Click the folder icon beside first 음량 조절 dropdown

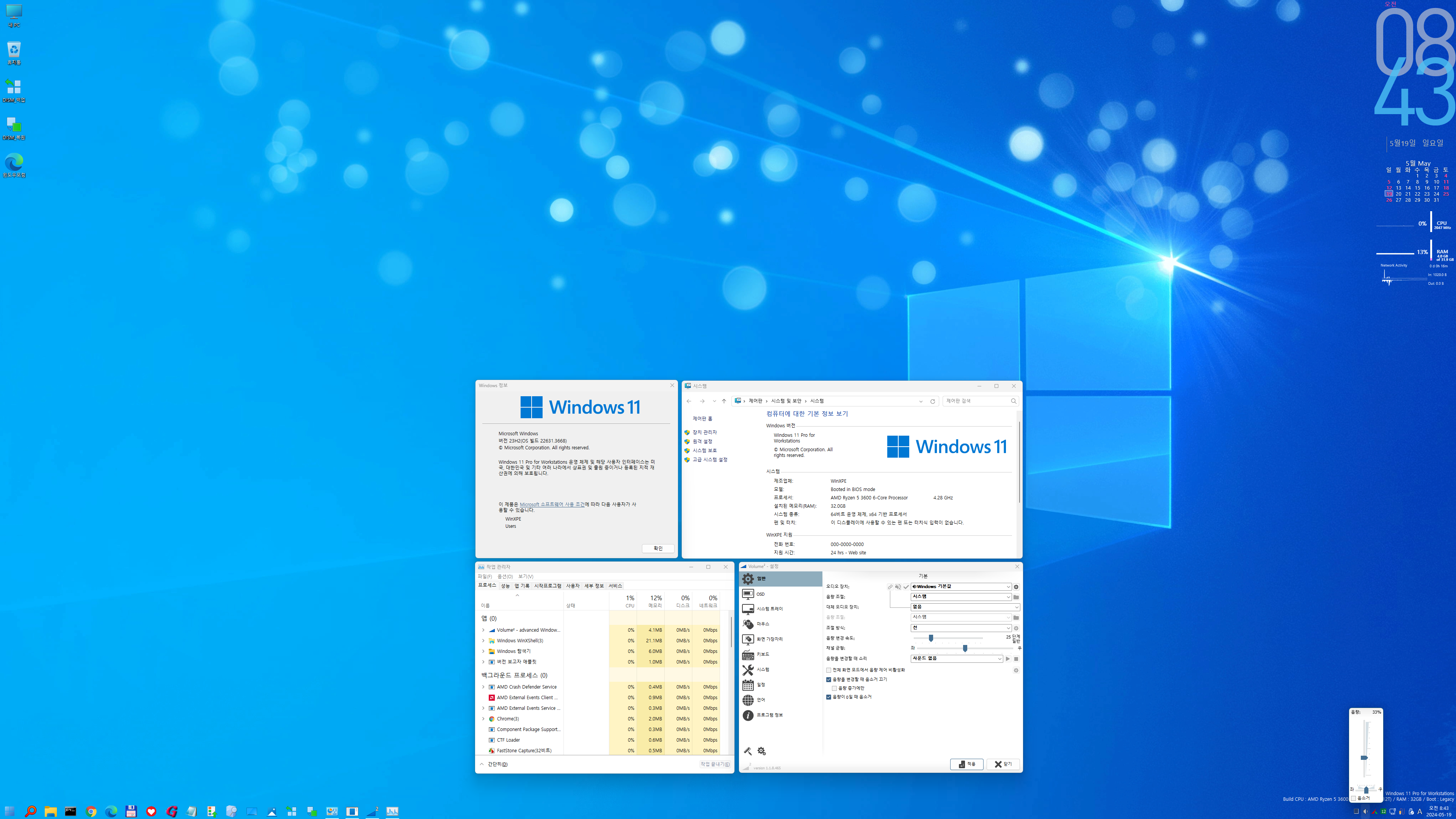tap(1016, 597)
